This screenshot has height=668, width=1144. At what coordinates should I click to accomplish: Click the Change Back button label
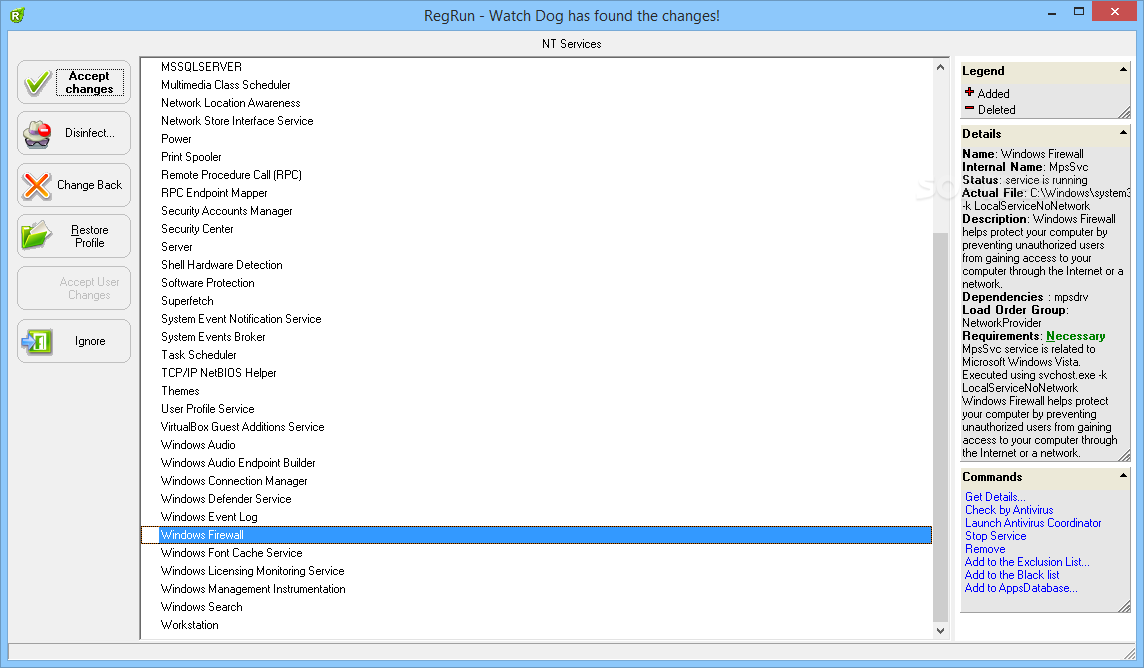point(90,185)
